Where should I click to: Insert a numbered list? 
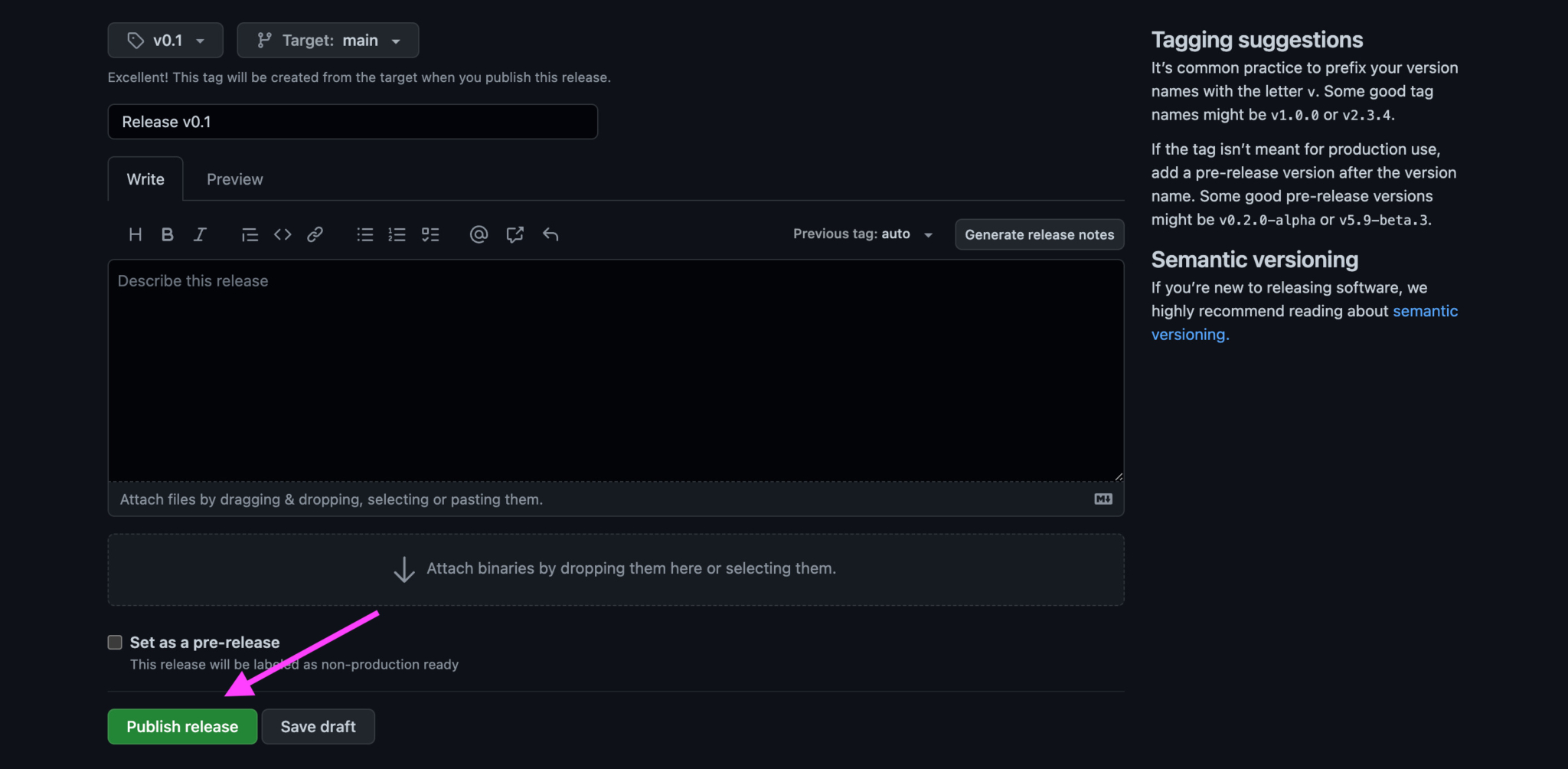(x=397, y=234)
